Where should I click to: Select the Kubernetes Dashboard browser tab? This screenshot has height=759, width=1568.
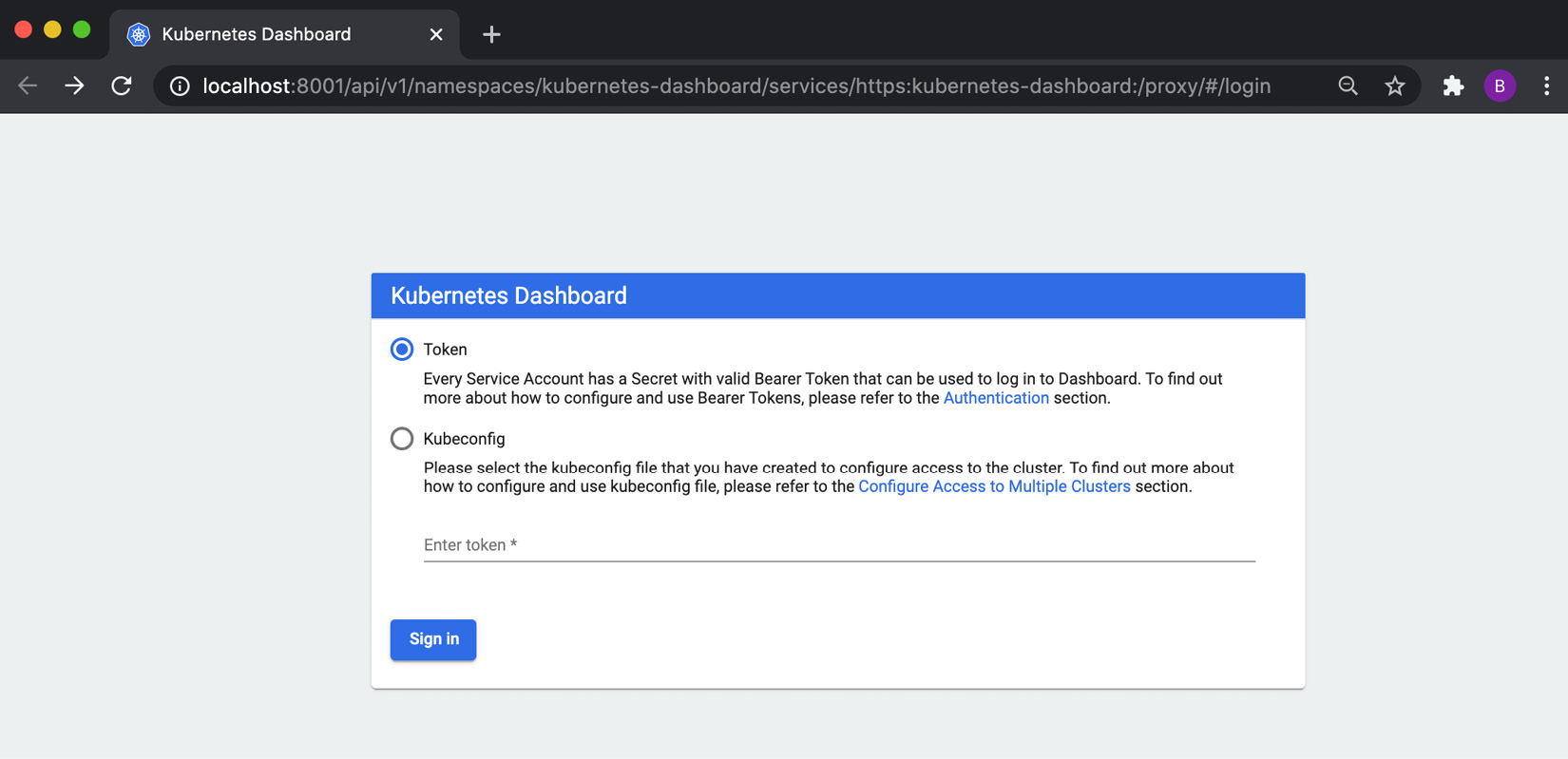pos(284,34)
